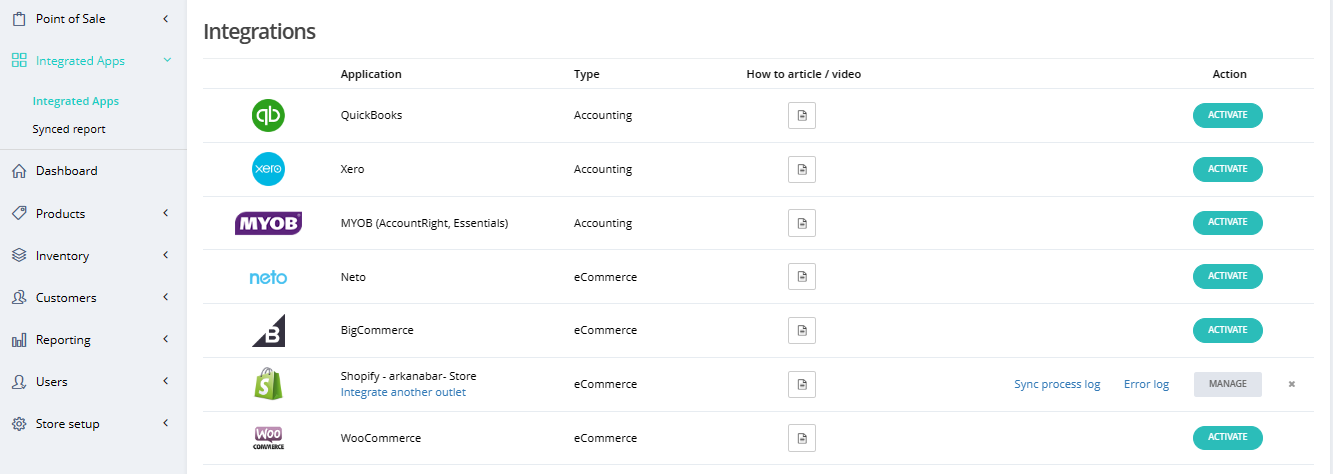Click the QuickBooks logo
The width and height of the screenshot is (1333, 474).
[268, 116]
